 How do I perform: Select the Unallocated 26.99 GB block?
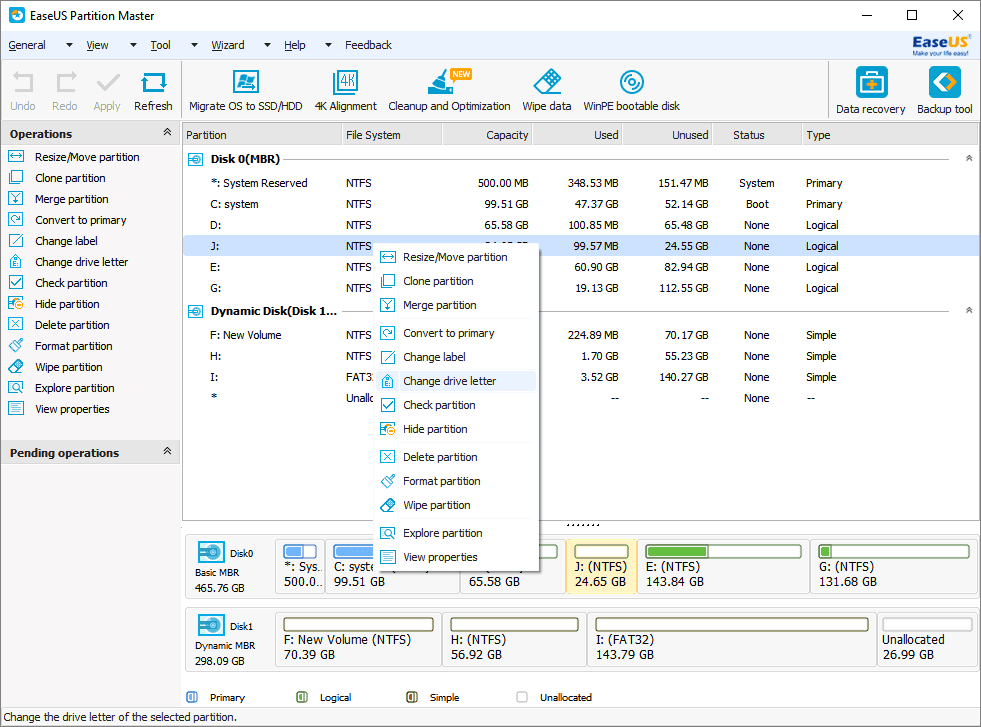tap(927, 639)
